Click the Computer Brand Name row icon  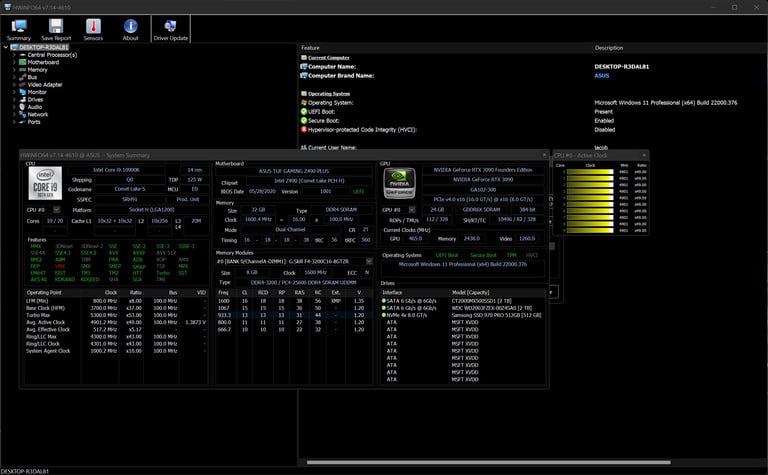pos(304,75)
